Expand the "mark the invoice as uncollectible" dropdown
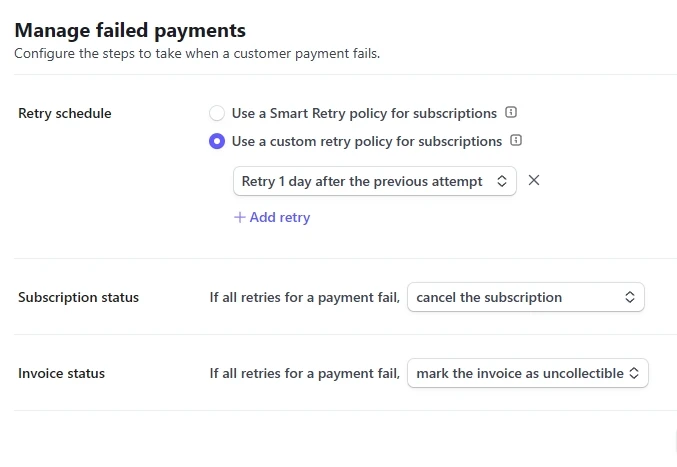This screenshot has width=677, height=467. pyautogui.click(x=520, y=373)
